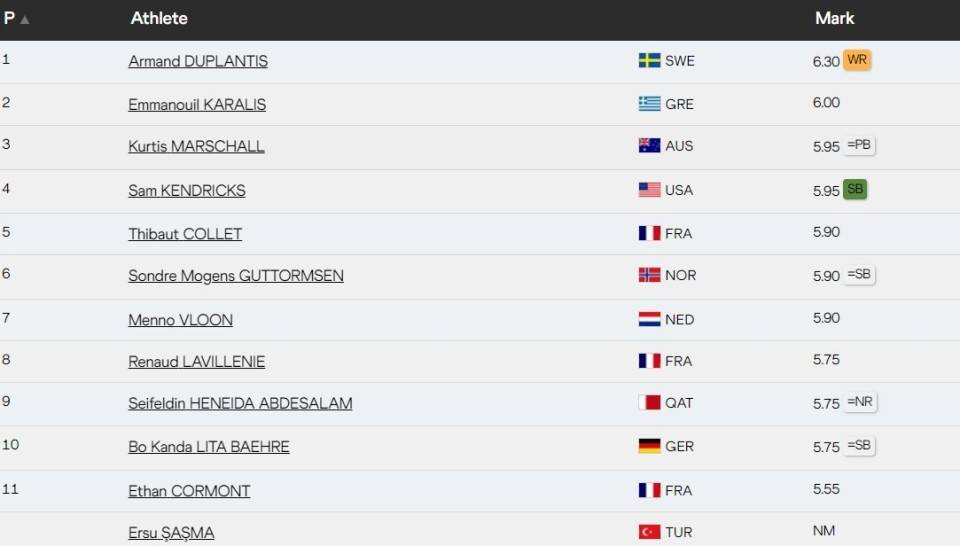
Task: Click the Athlete column header
Action: [159, 18]
